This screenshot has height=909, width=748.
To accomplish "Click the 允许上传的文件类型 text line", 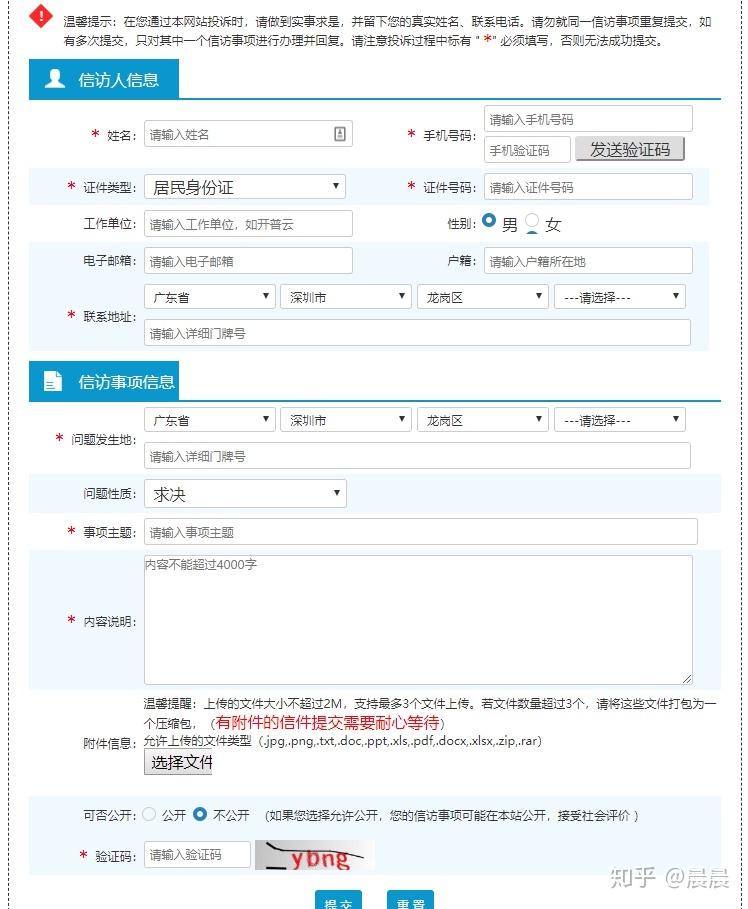I will 343,740.
